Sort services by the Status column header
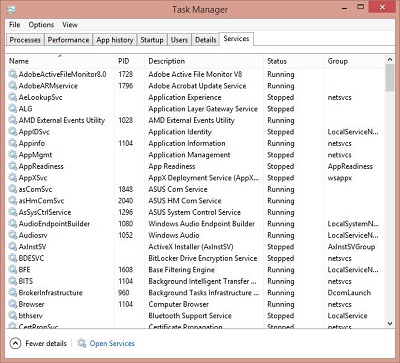 (x=277, y=61)
